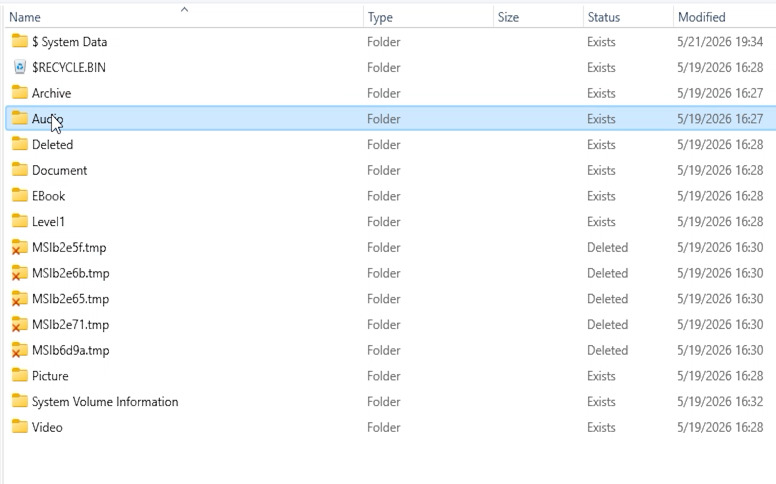Image resolution: width=776 pixels, height=484 pixels.
Task: Select the "$RECYCLE.BIN" entry name
Action: pyautogui.click(x=69, y=67)
